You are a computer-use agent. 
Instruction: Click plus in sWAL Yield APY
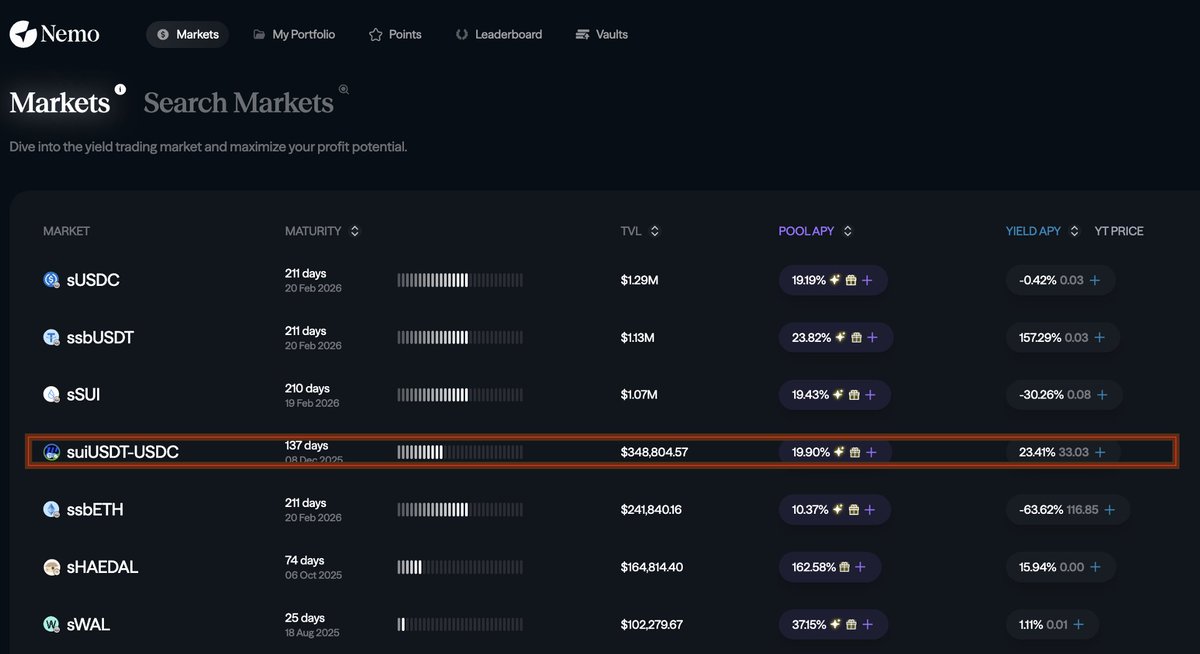pos(1079,625)
